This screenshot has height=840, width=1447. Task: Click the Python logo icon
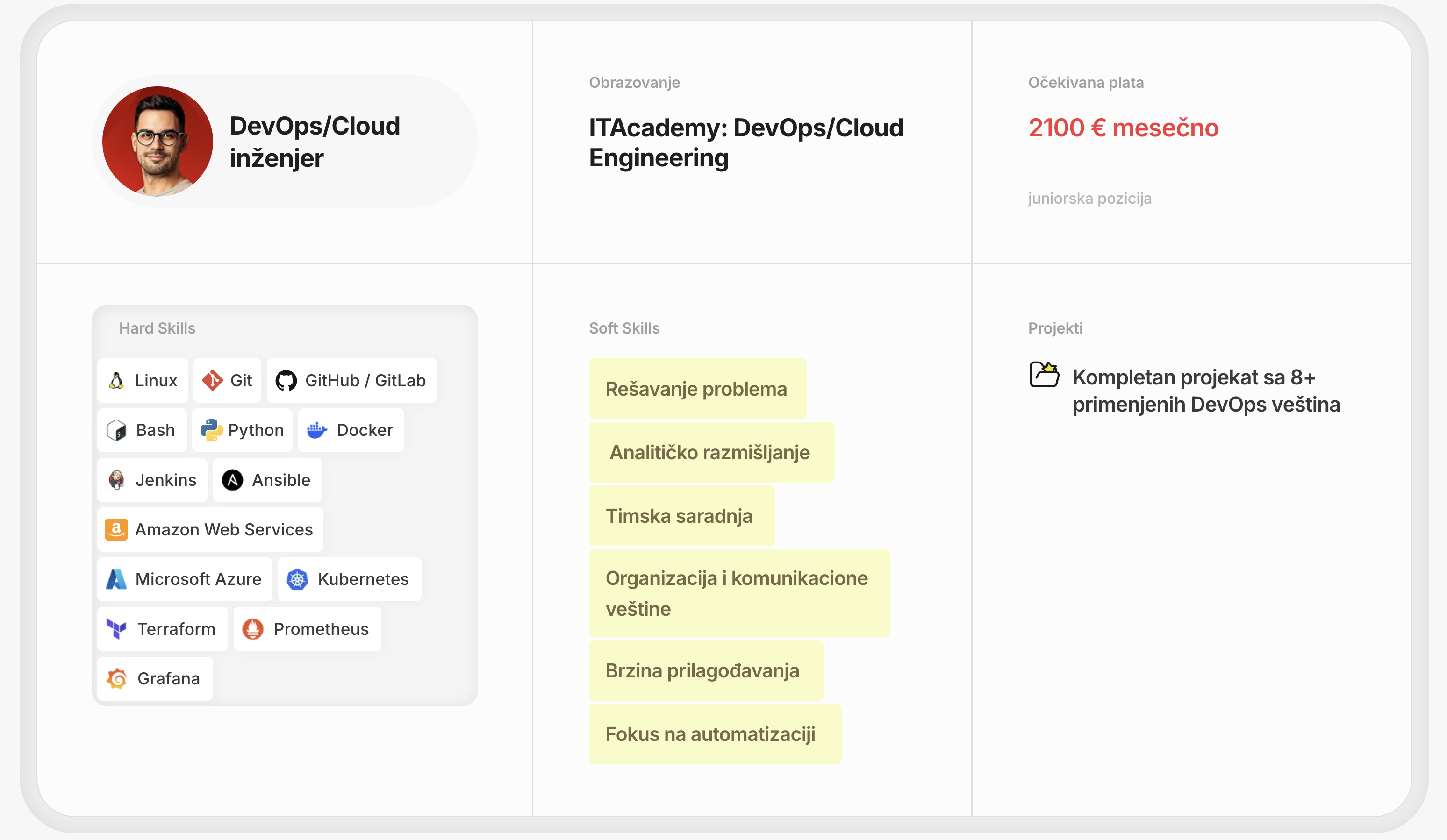click(x=211, y=430)
